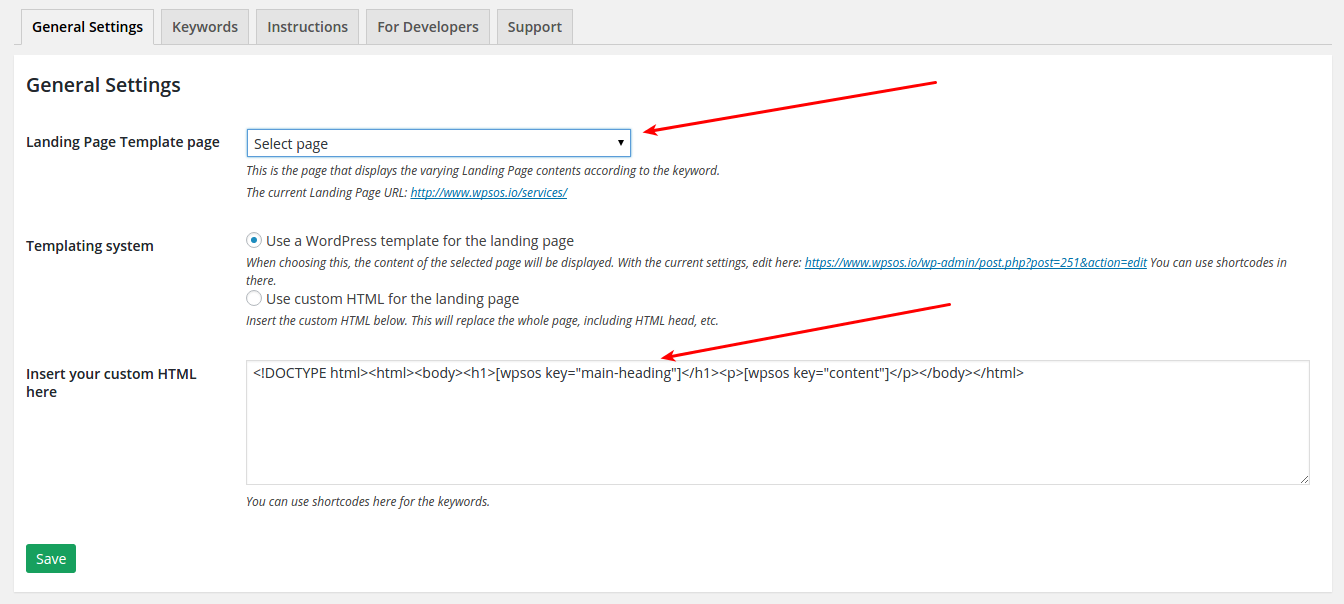Open the wpsos.io/services landing page link
Screen dimensions: 1344x604
point(489,192)
